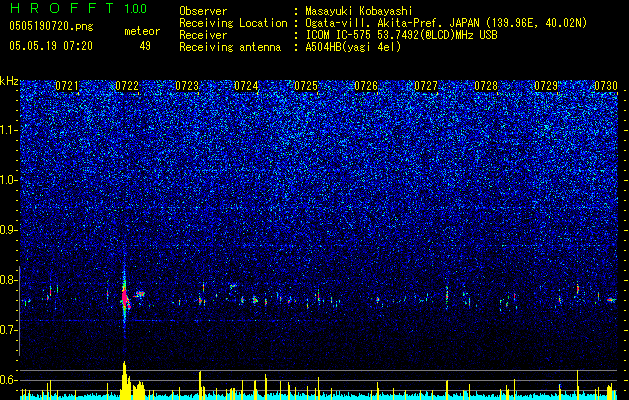Click the 0726 time marker
This screenshot has width=629, height=400.
coord(366,86)
